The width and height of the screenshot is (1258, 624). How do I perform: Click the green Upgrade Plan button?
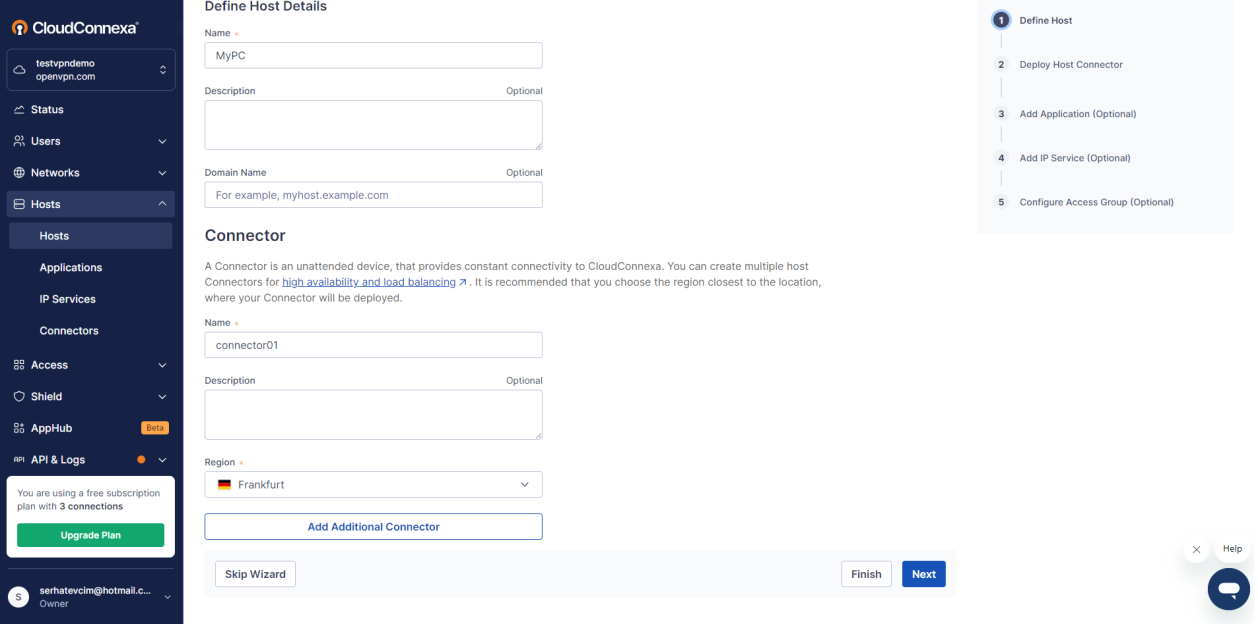point(90,536)
